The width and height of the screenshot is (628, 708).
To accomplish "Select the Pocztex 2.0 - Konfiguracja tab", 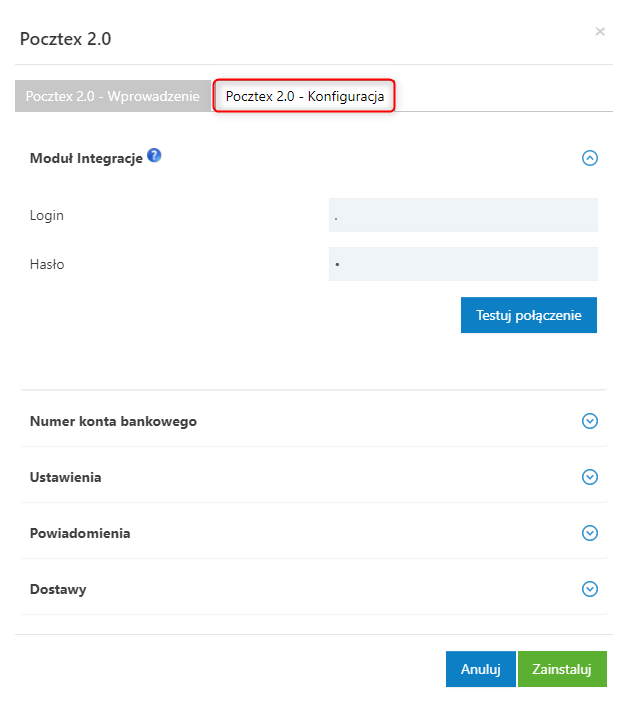I will [x=304, y=96].
